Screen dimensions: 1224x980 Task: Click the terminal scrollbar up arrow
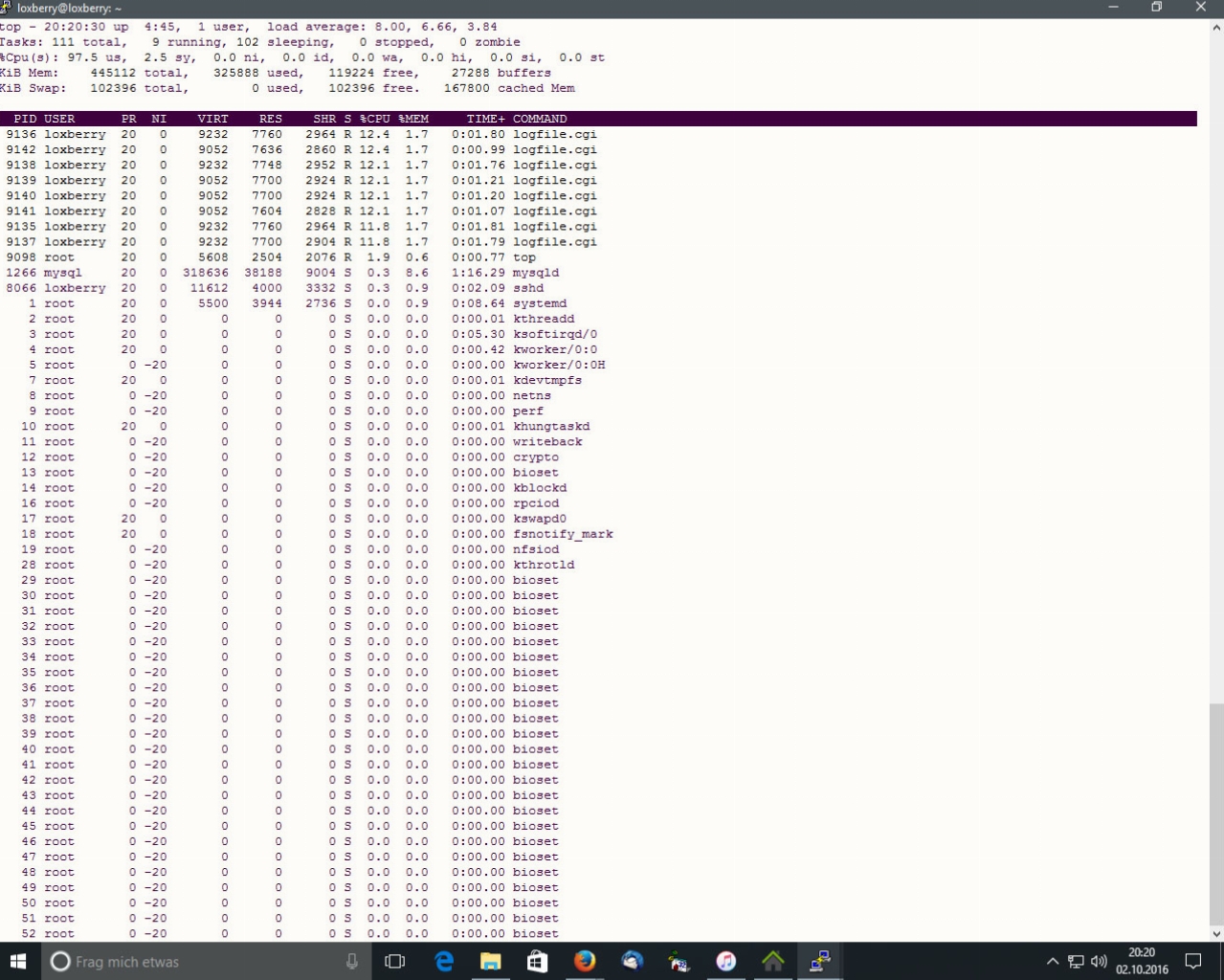pos(1216,28)
